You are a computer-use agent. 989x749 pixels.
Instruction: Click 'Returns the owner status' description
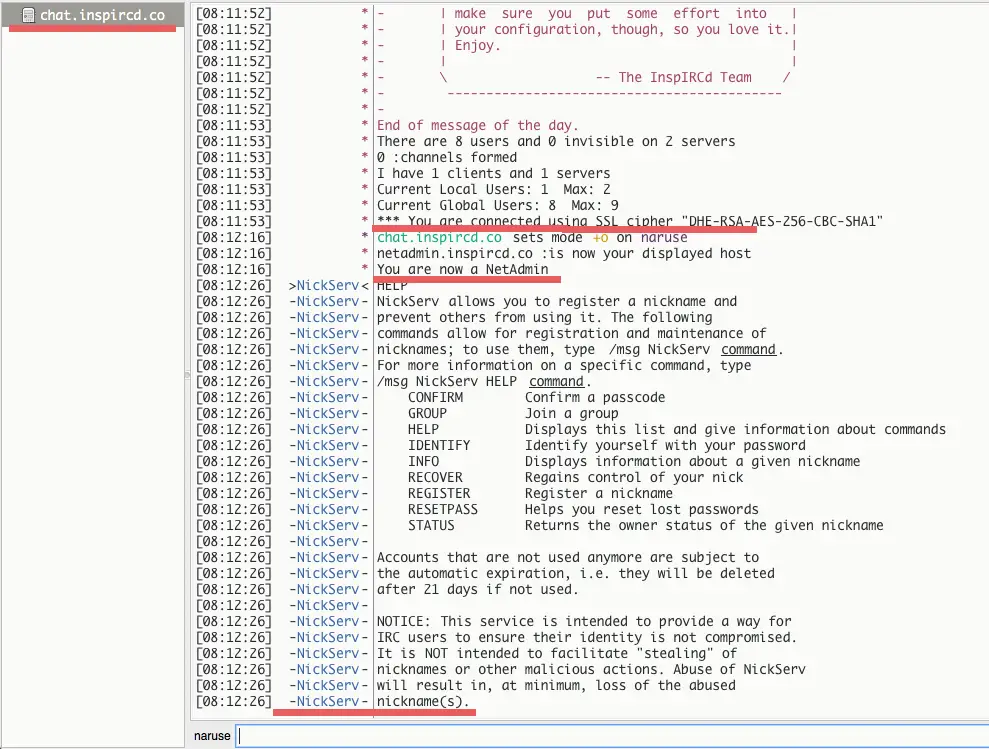coord(704,526)
